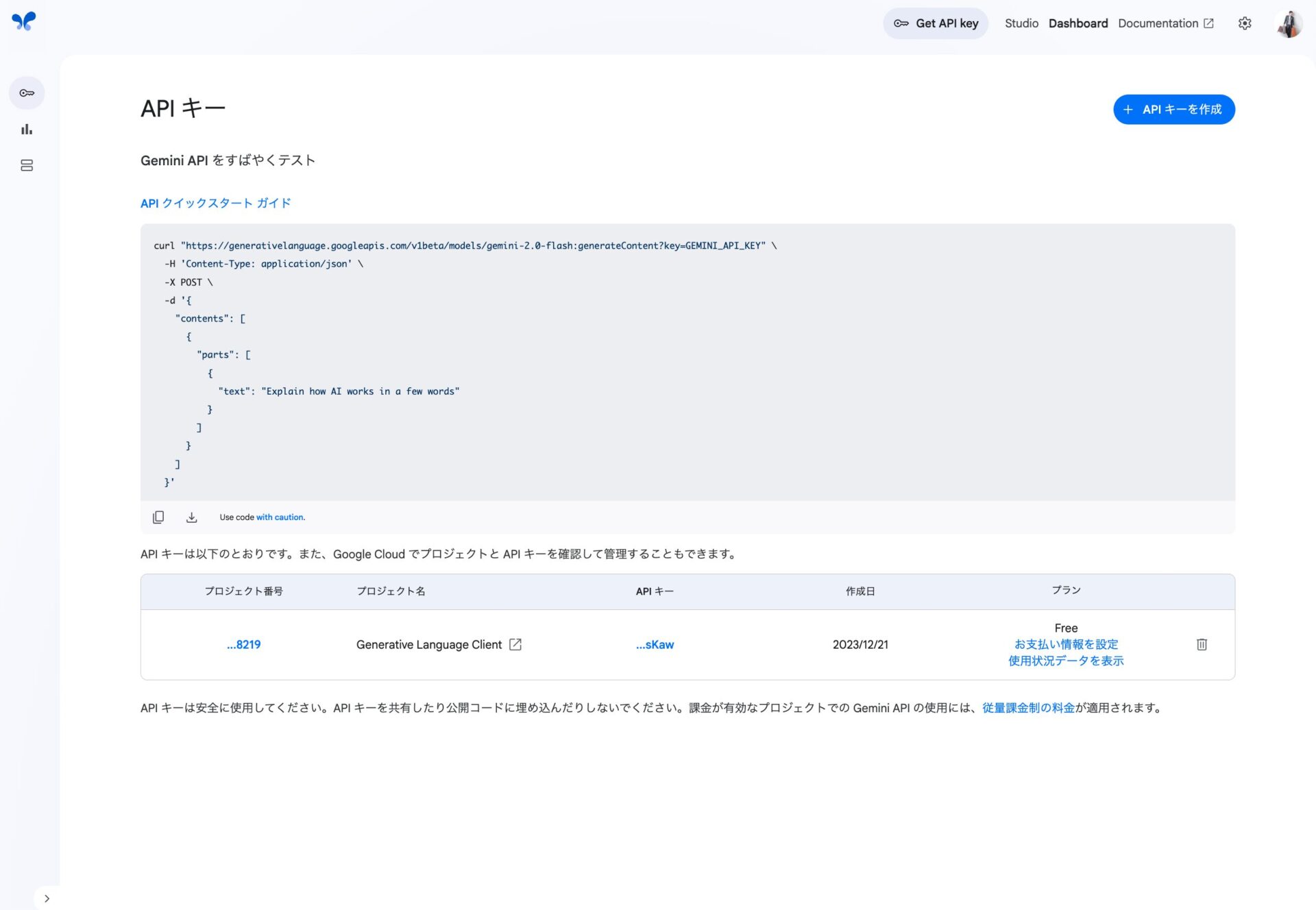This screenshot has width=1316, height=910.
Task: Switch to the Studio tab
Action: coord(1021,23)
